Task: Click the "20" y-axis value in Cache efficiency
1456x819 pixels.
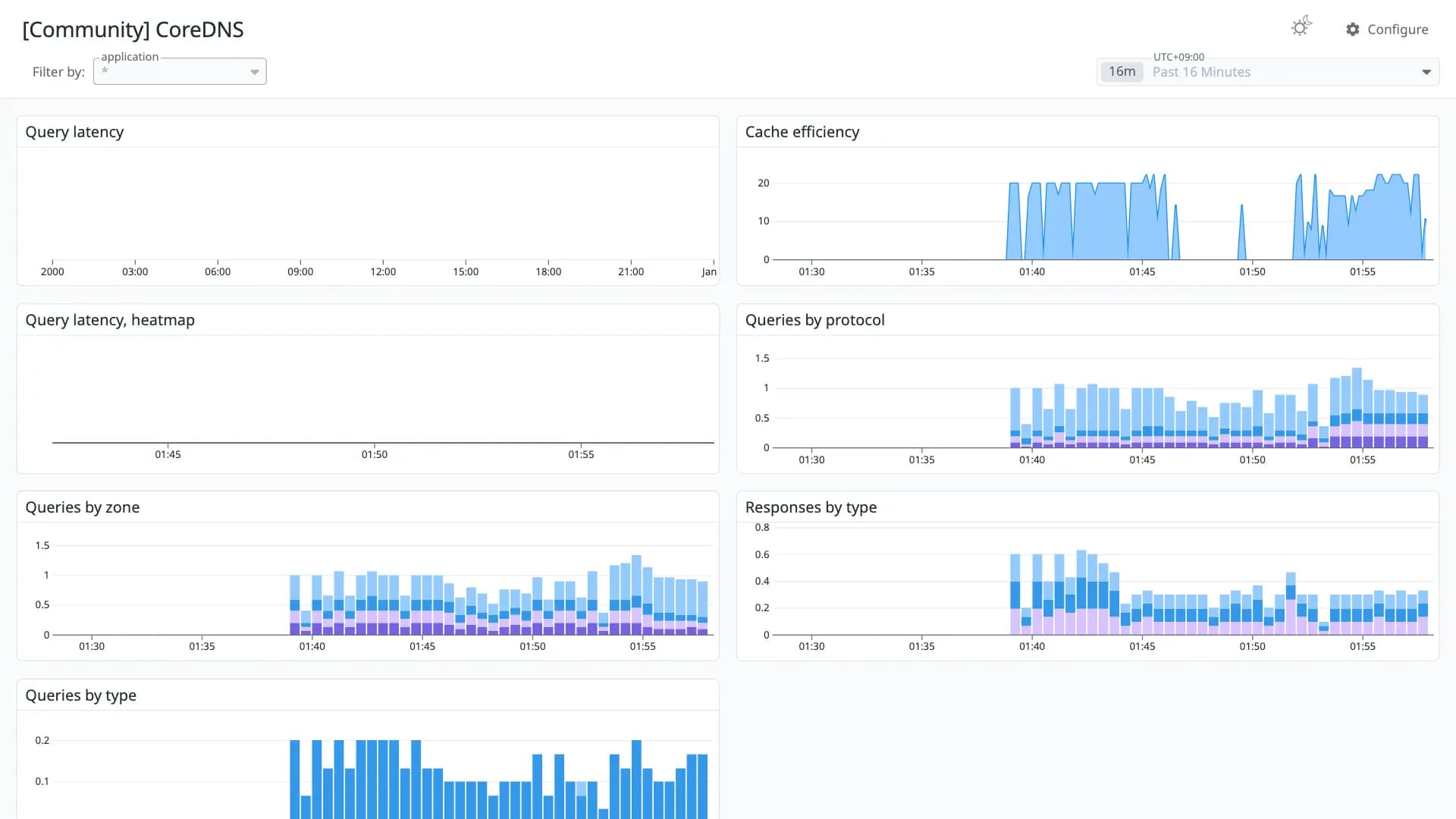Action: coord(763,183)
